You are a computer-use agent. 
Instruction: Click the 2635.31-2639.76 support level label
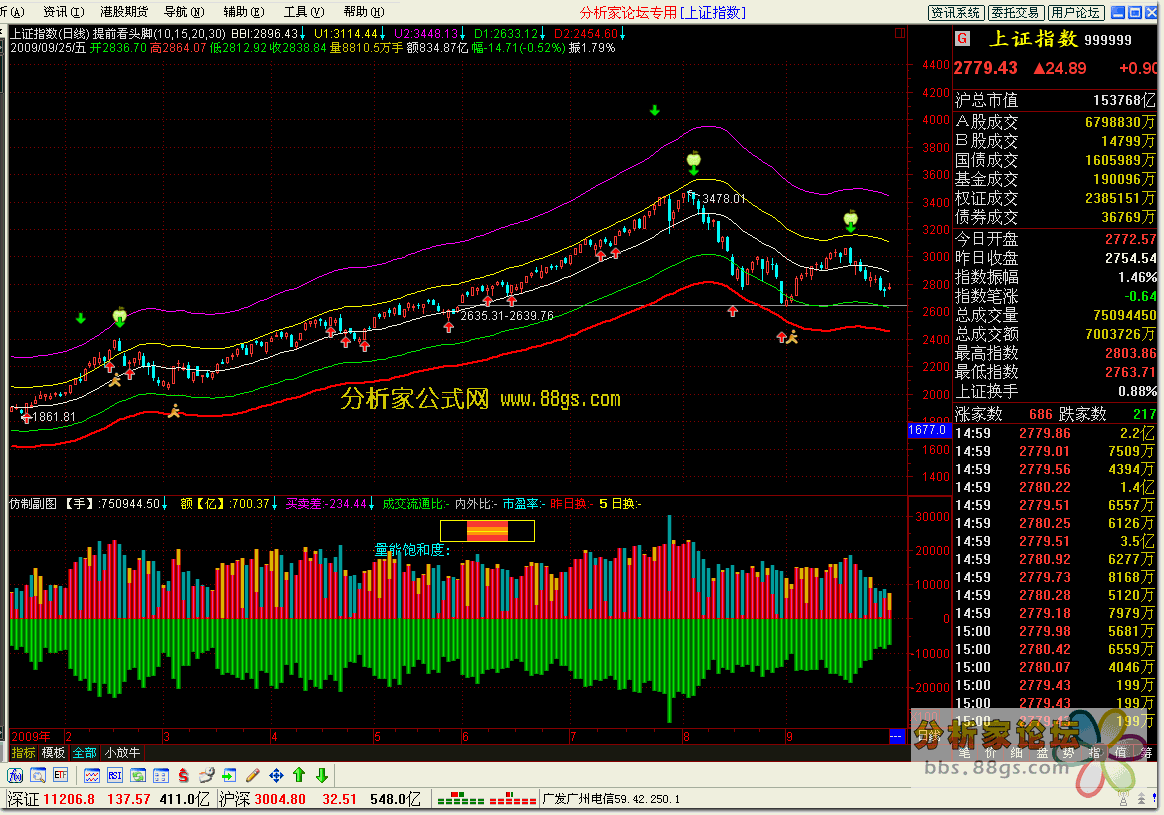507,315
